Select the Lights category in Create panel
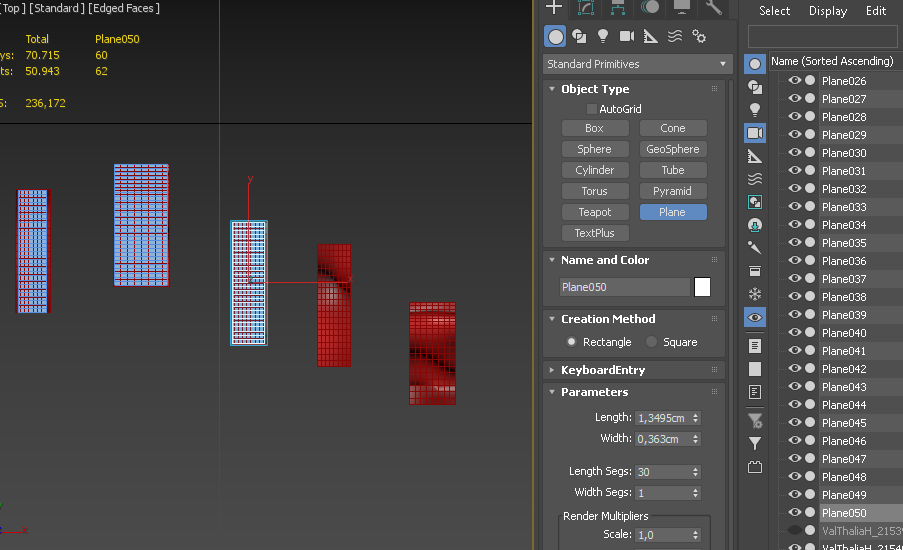The image size is (903, 550). point(603,36)
